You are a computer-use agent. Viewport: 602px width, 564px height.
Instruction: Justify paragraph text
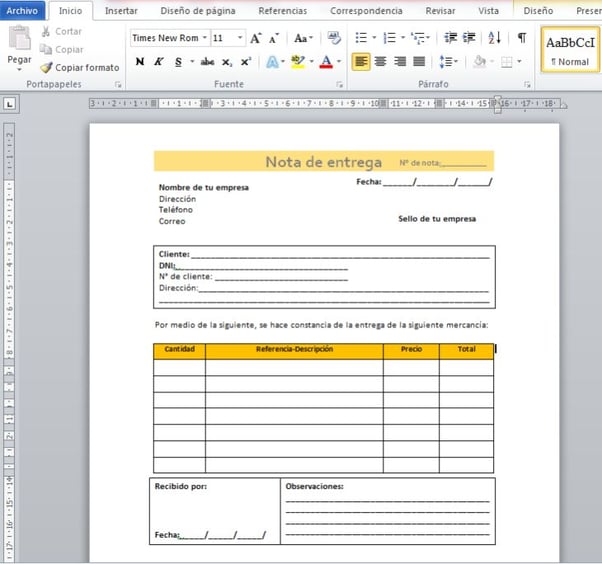pos(419,61)
